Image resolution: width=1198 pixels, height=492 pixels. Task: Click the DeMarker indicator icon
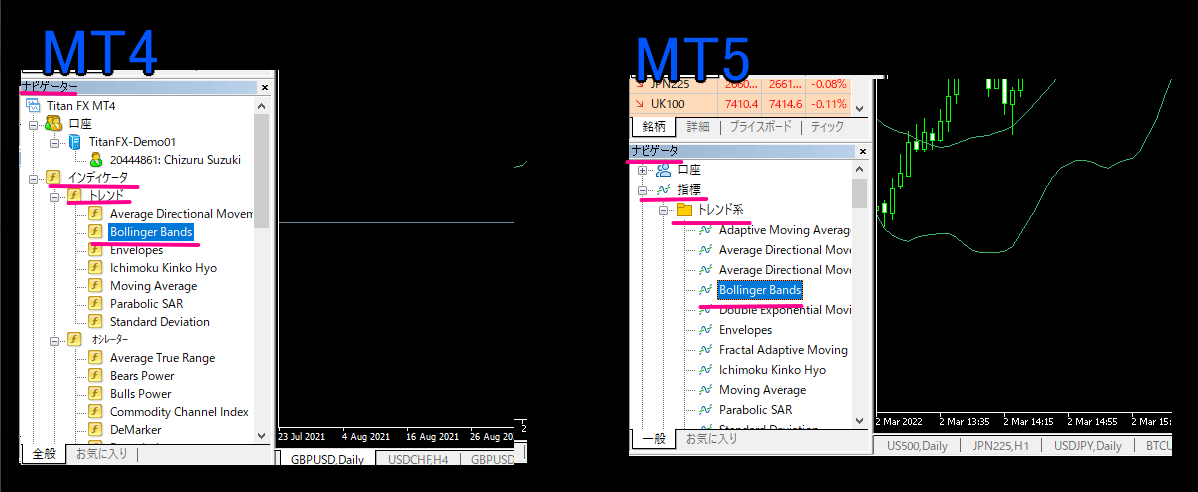point(96,429)
